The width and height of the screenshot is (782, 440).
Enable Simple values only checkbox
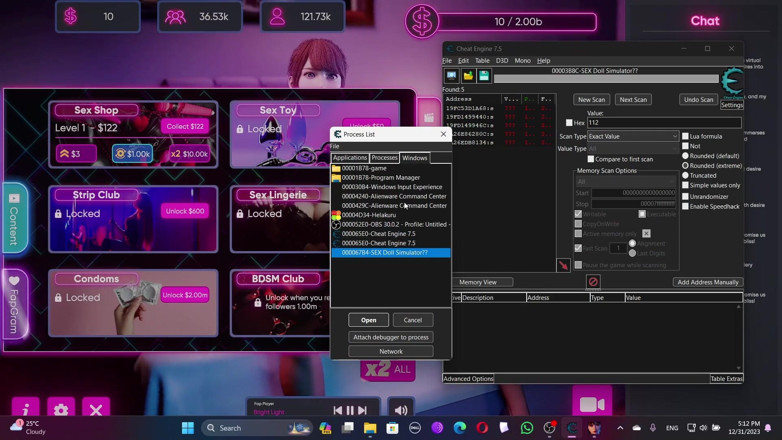(x=685, y=185)
